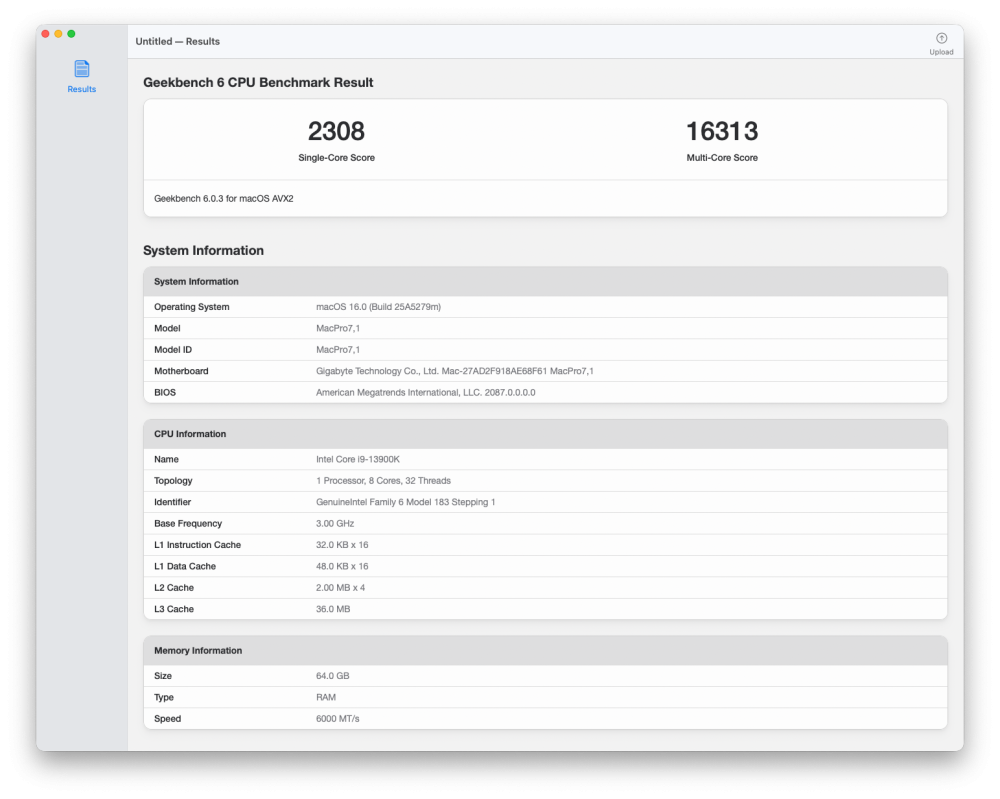The image size is (1000, 799).
Task: Click the 'L3 Cache' row label
Action: pos(174,609)
